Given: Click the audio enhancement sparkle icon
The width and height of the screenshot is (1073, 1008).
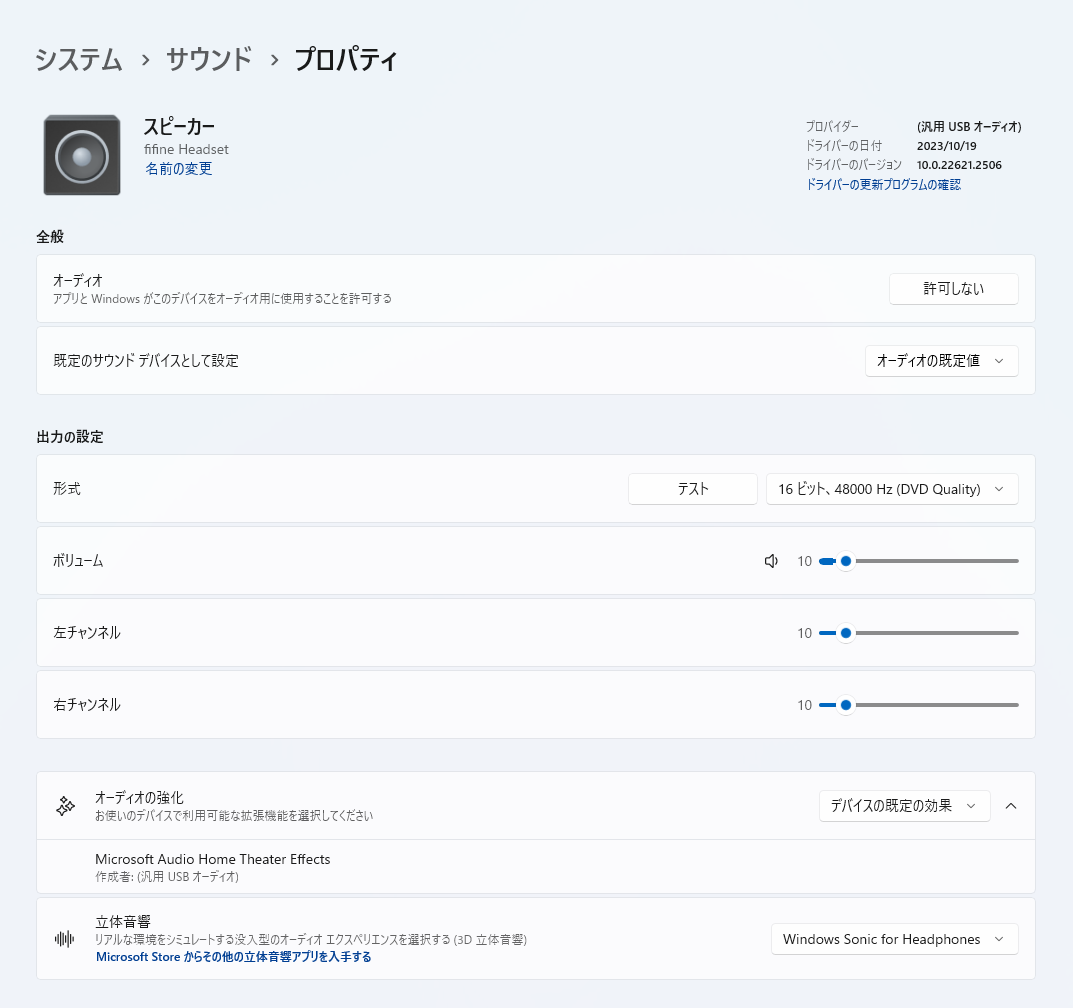Looking at the screenshot, I should (66, 806).
